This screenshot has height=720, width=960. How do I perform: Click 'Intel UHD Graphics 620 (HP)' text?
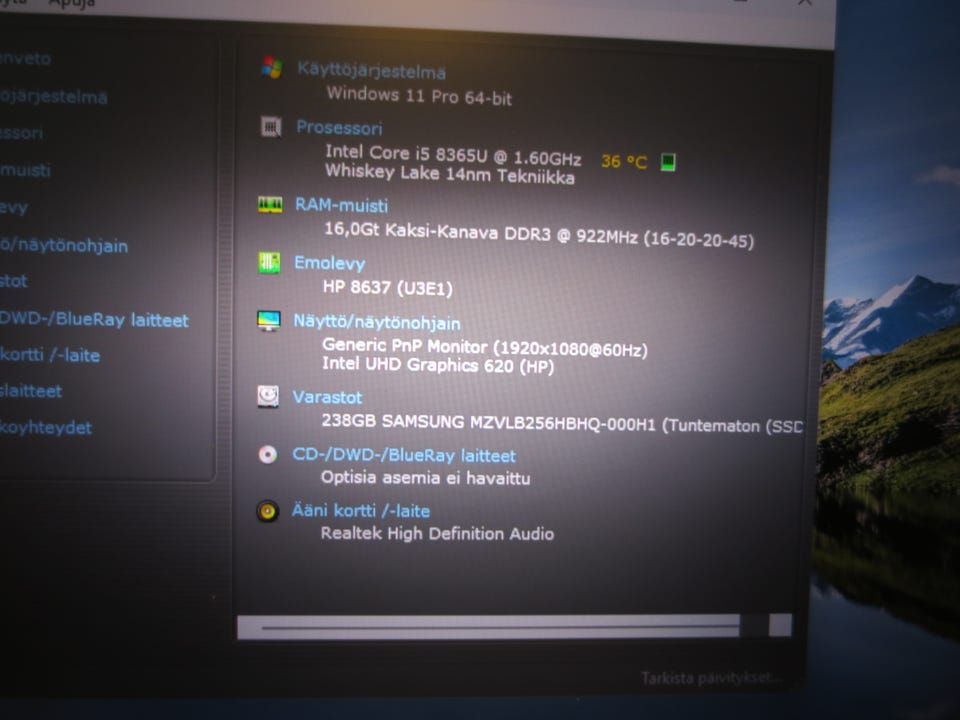tap(438, 365)
